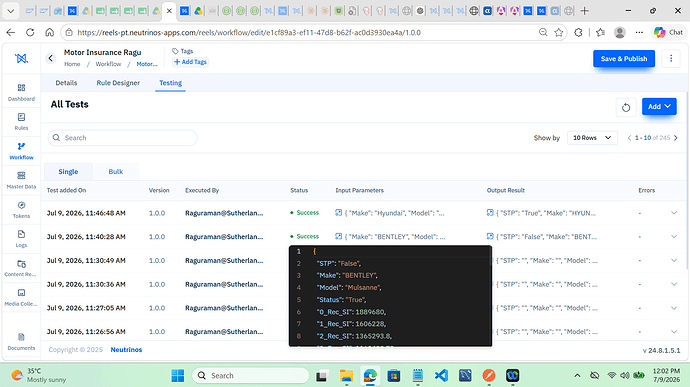Click the tests Search input field

tap(122, 138)
